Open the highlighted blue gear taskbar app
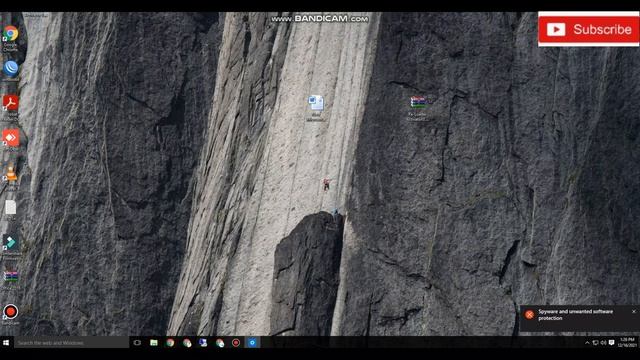This screenshot has height=360, width=640. pos(252,342)
